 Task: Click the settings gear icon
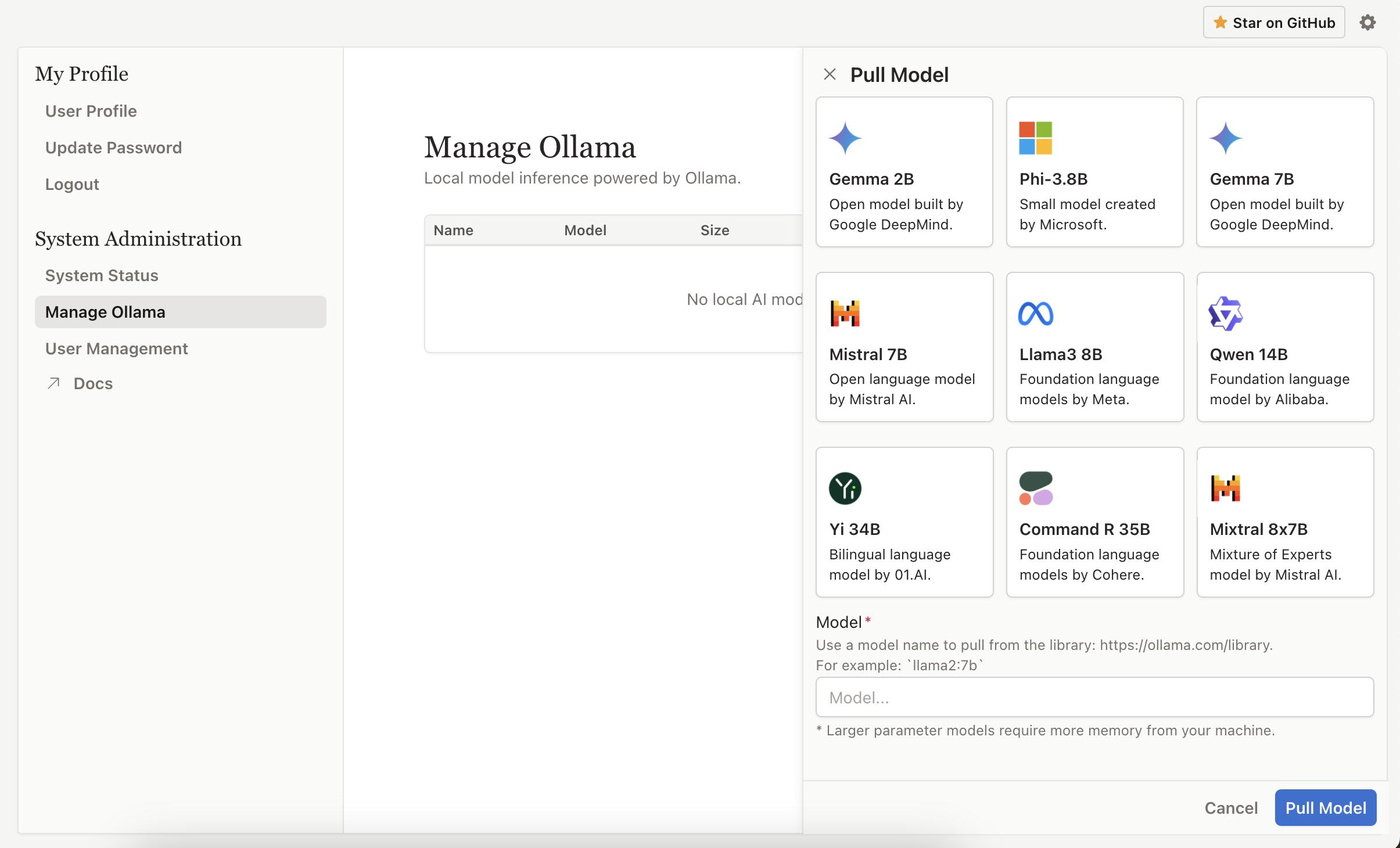[x=1367, y=23]
